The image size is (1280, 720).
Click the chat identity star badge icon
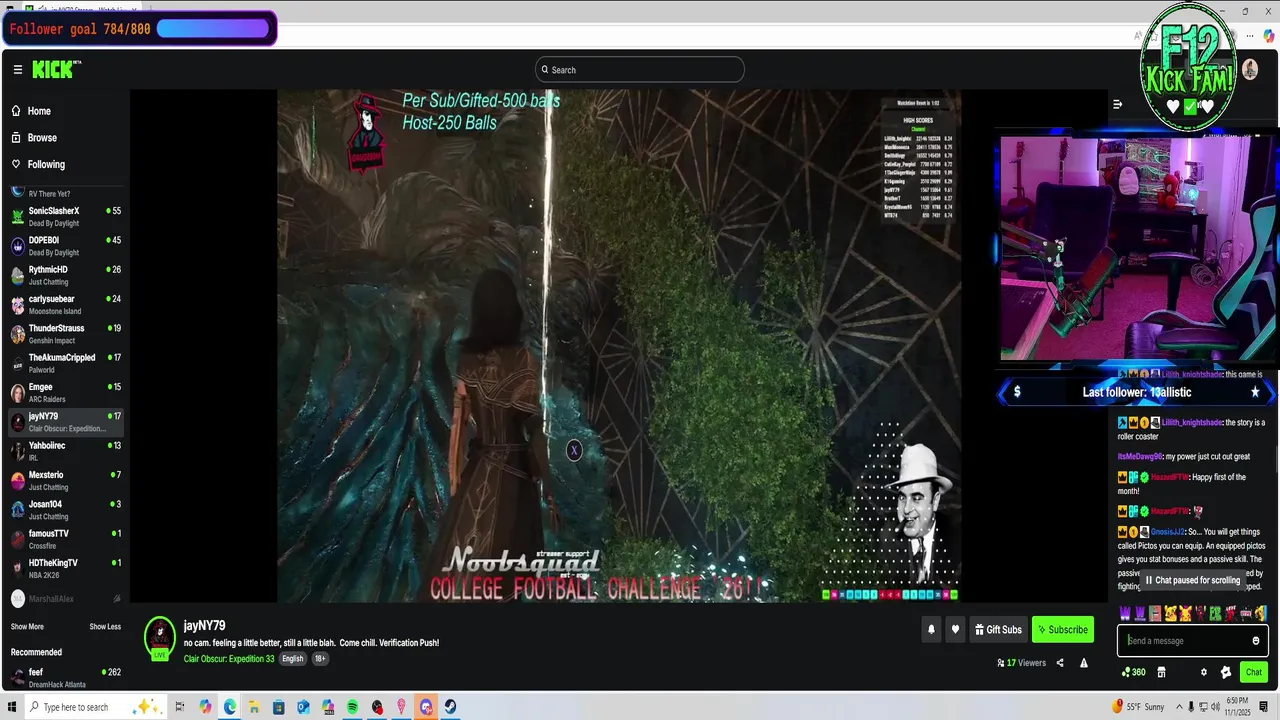click(1226, 672)
